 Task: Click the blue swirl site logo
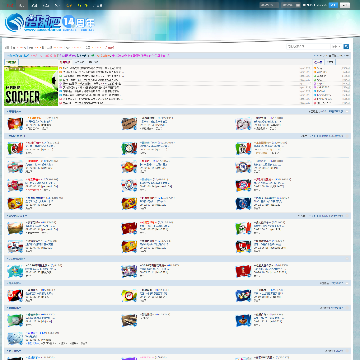pos(15,23)
